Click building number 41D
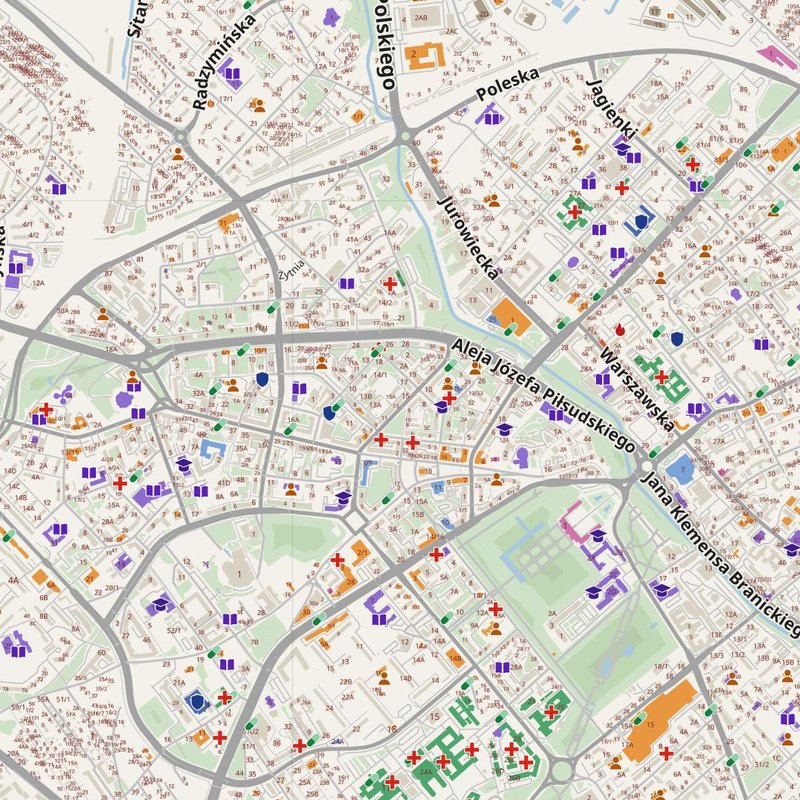The height and width of the screenshot is (800, 800). click(223, 483)
